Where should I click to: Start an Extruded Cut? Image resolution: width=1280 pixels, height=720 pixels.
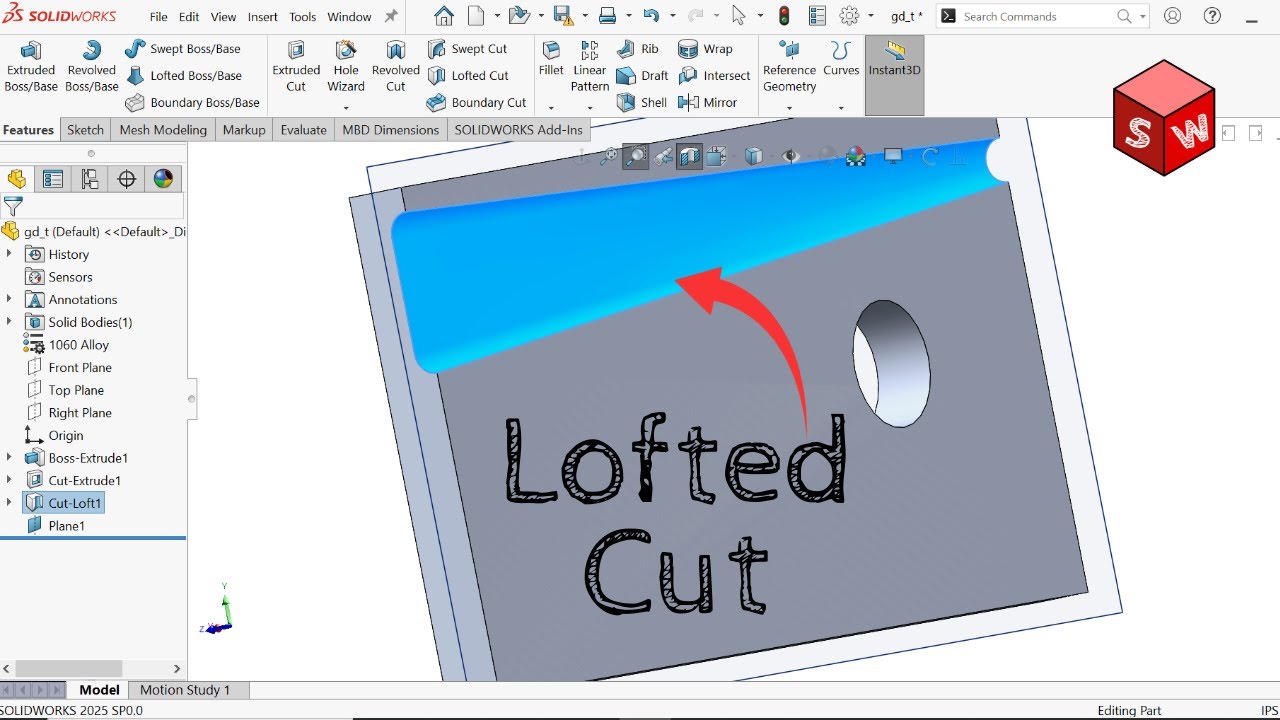[296, 66]
